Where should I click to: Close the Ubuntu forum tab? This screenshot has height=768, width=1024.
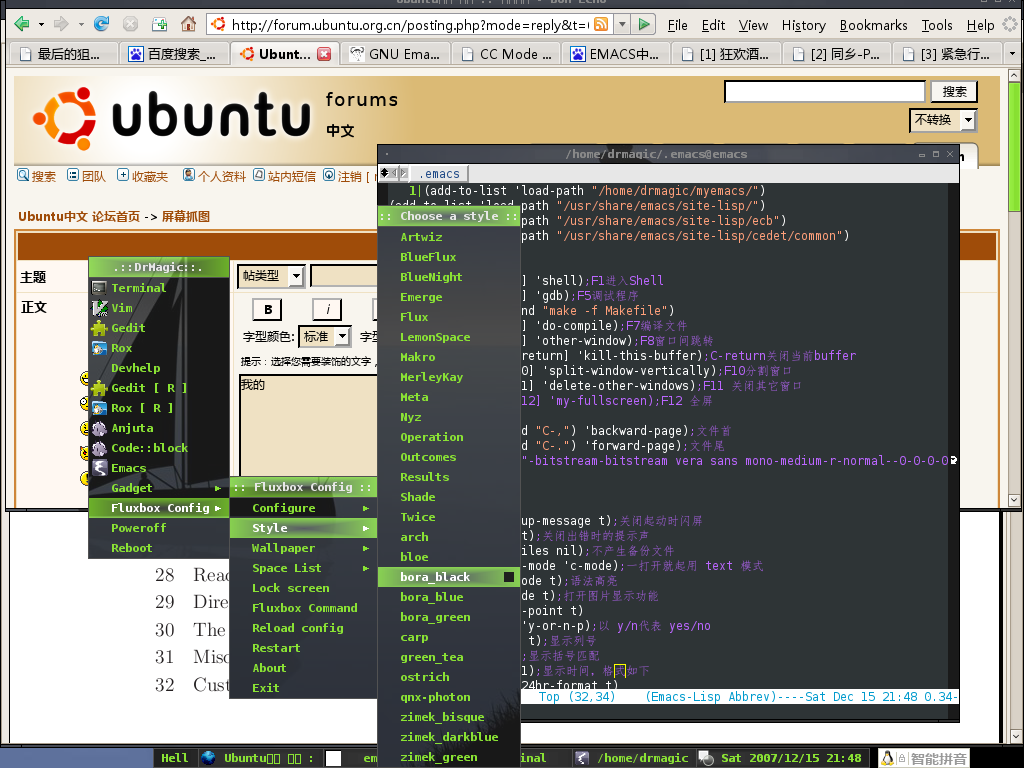324,54
